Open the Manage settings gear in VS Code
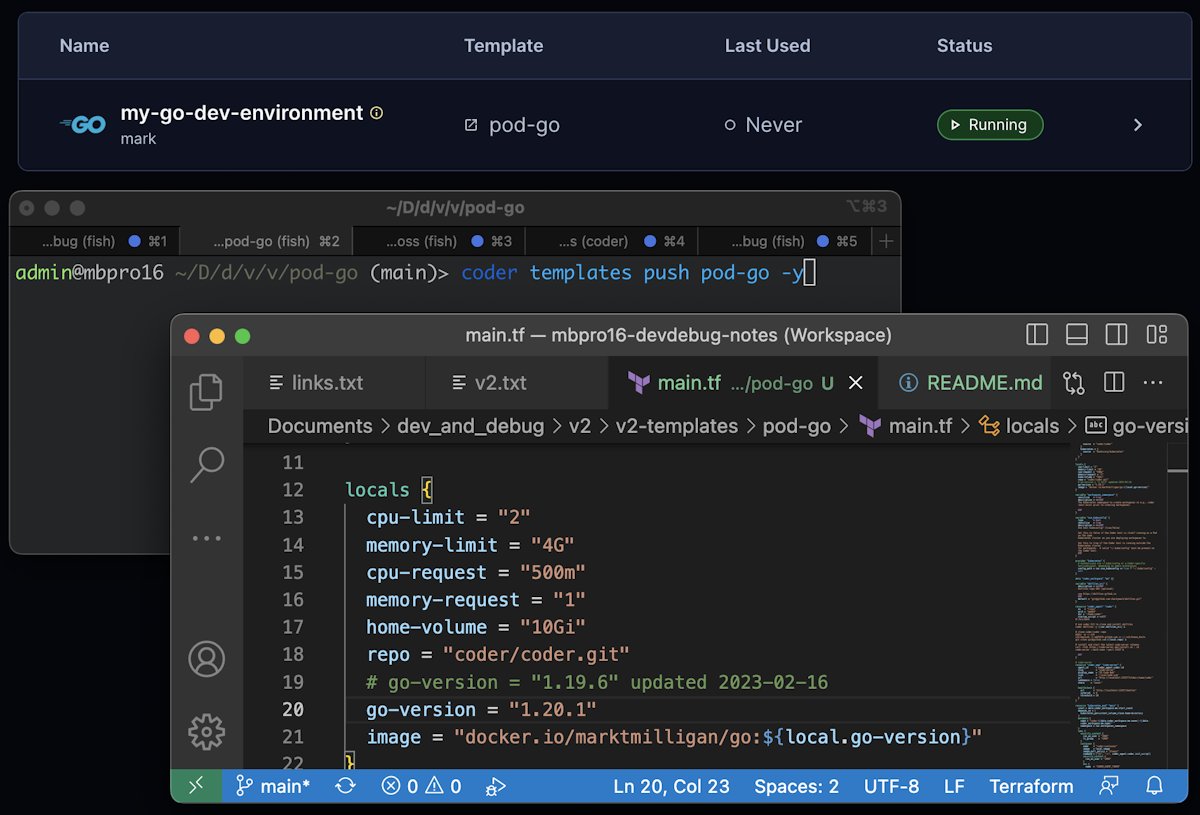Viewport: 1200px width, 815px height. point(205,731)
